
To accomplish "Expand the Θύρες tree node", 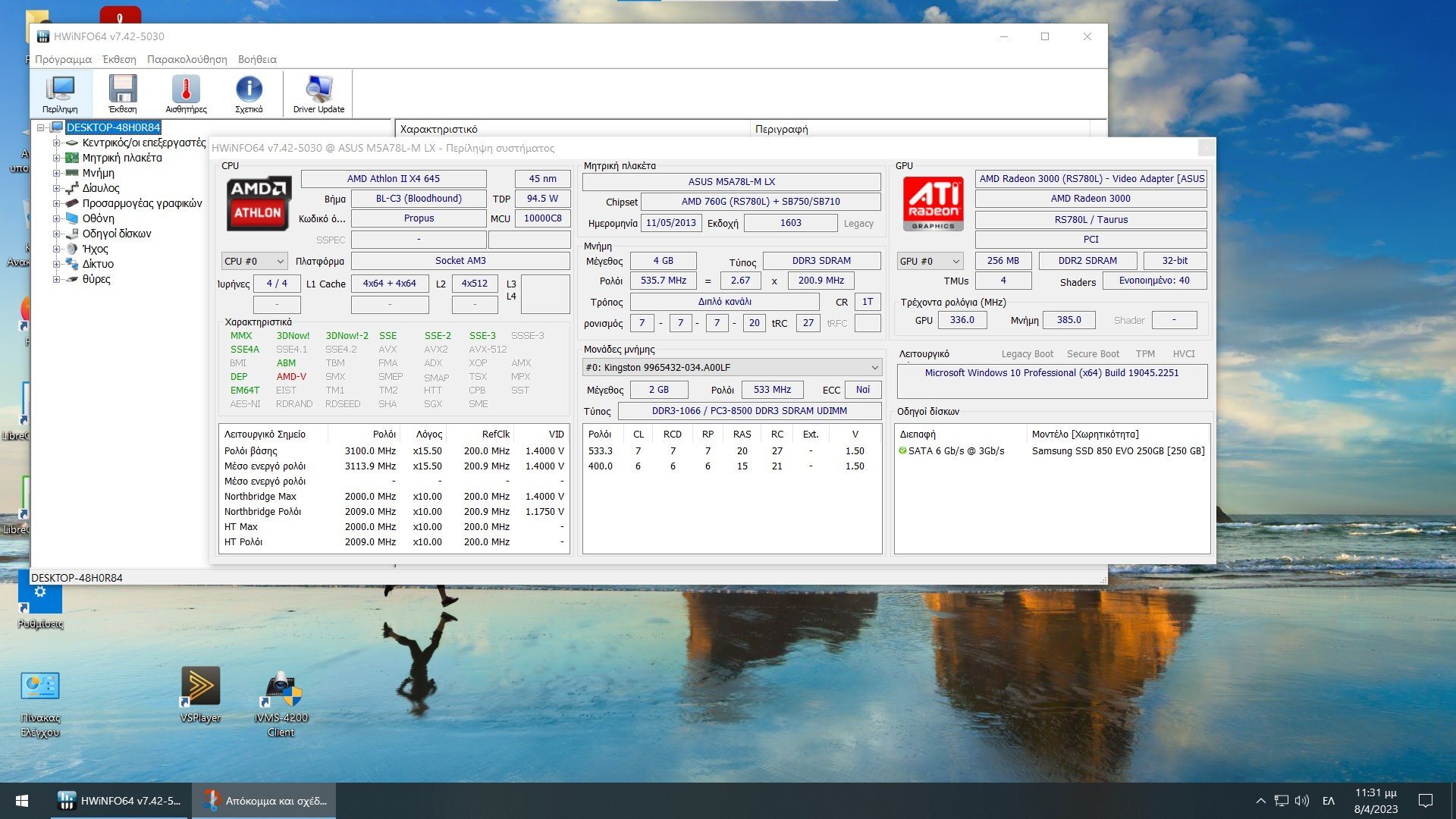I will (x=56, y=279).
